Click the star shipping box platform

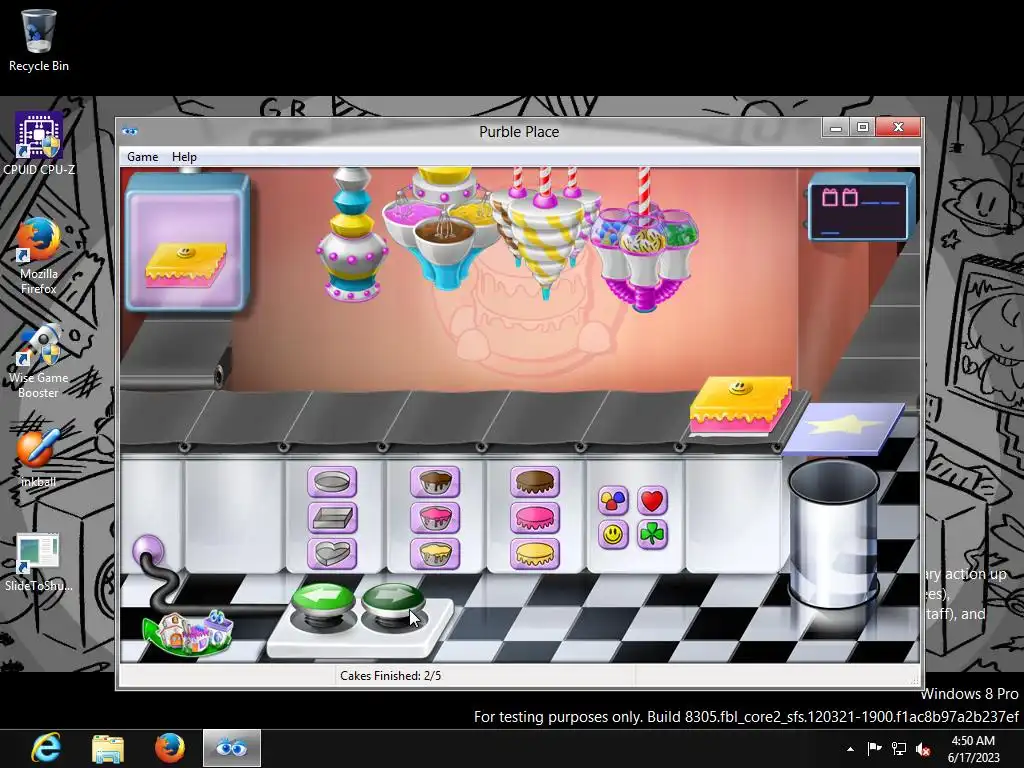844,428
